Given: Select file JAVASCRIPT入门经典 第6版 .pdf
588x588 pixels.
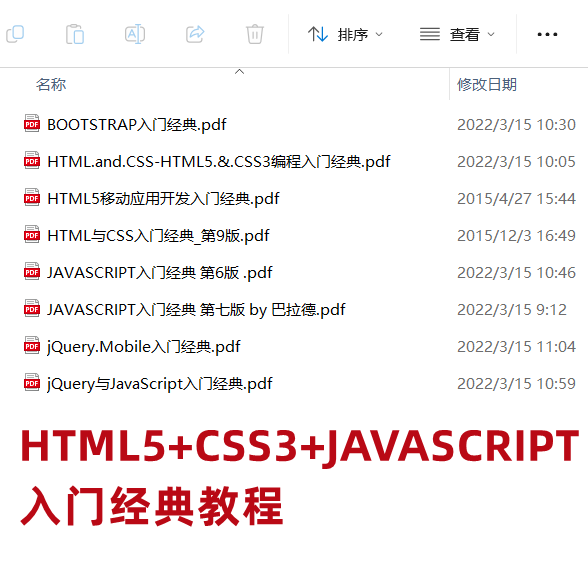Looking at the screenshot, I should (x=160, y=273).
